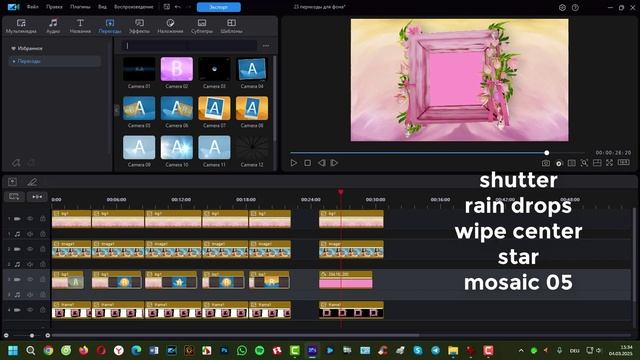
Task: Open the Правка menu
Action: [x=54, y=7]
